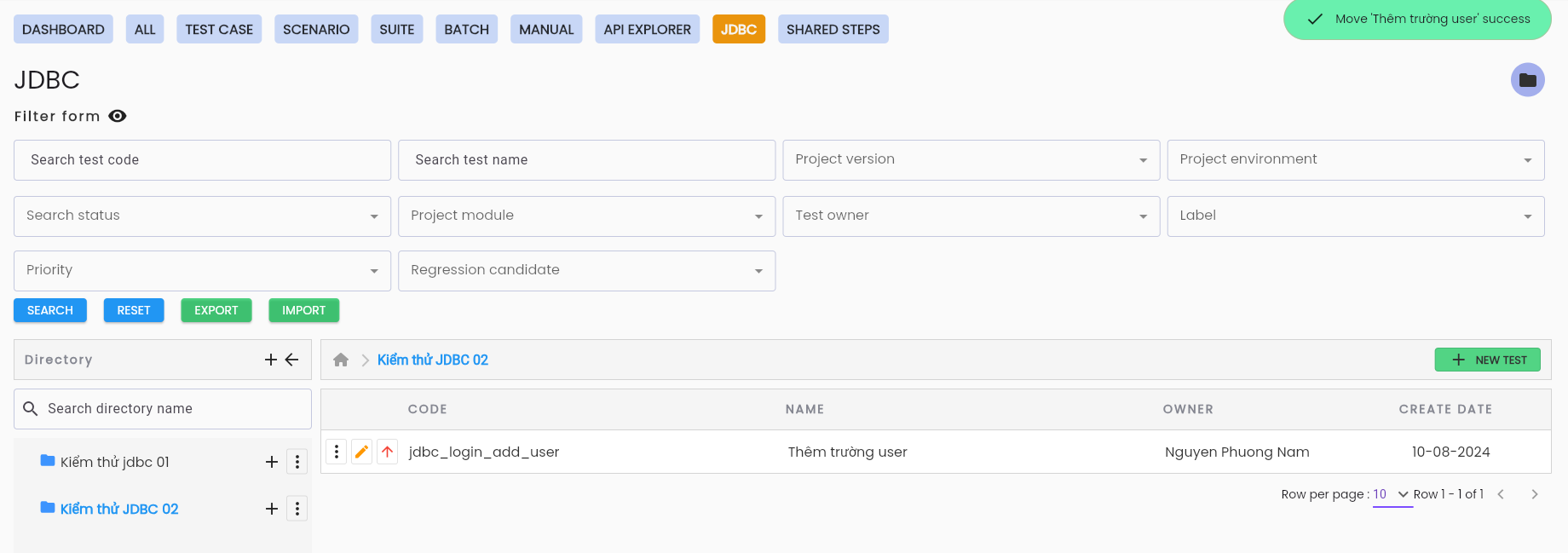Open the Project version dropdown
Screen dimensions: 1568x553
971,160
